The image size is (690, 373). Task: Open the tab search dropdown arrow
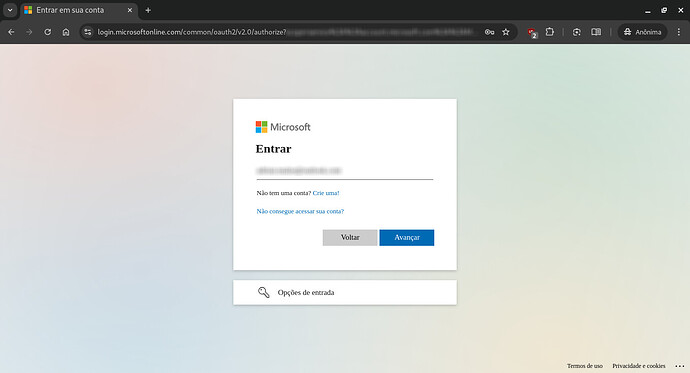10,10
